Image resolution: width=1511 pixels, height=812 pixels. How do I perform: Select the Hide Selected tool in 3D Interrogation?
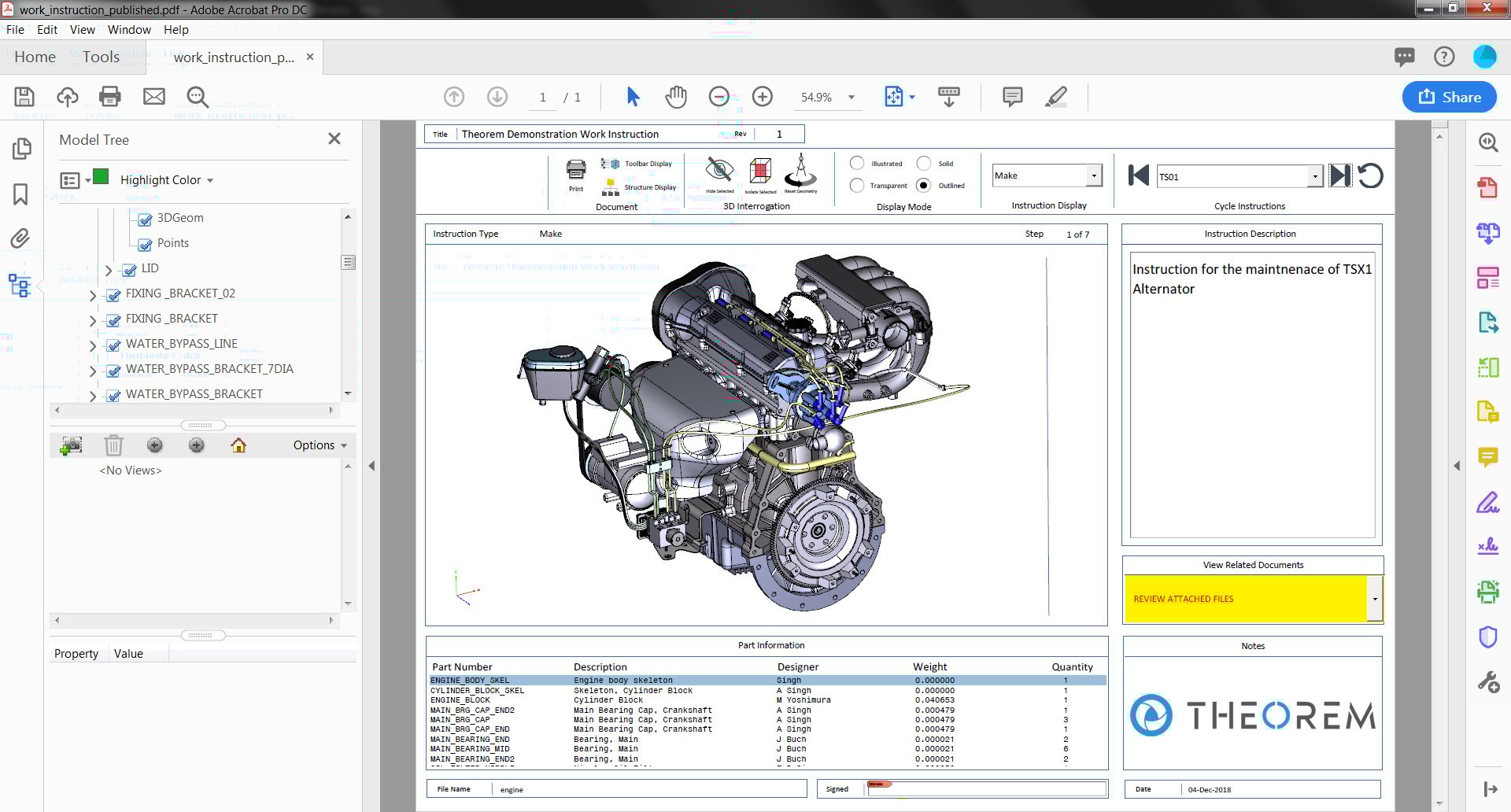click(x=719, y=169)
